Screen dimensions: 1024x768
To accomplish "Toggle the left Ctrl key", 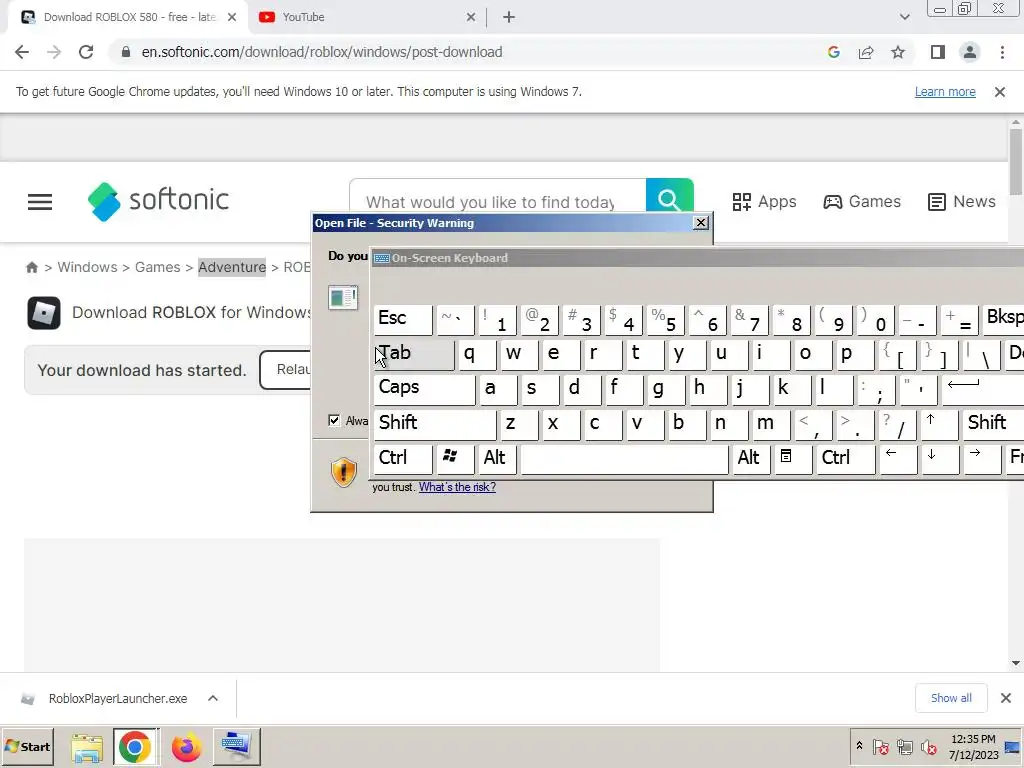I will pyautogui.click(x=403, y=458).
